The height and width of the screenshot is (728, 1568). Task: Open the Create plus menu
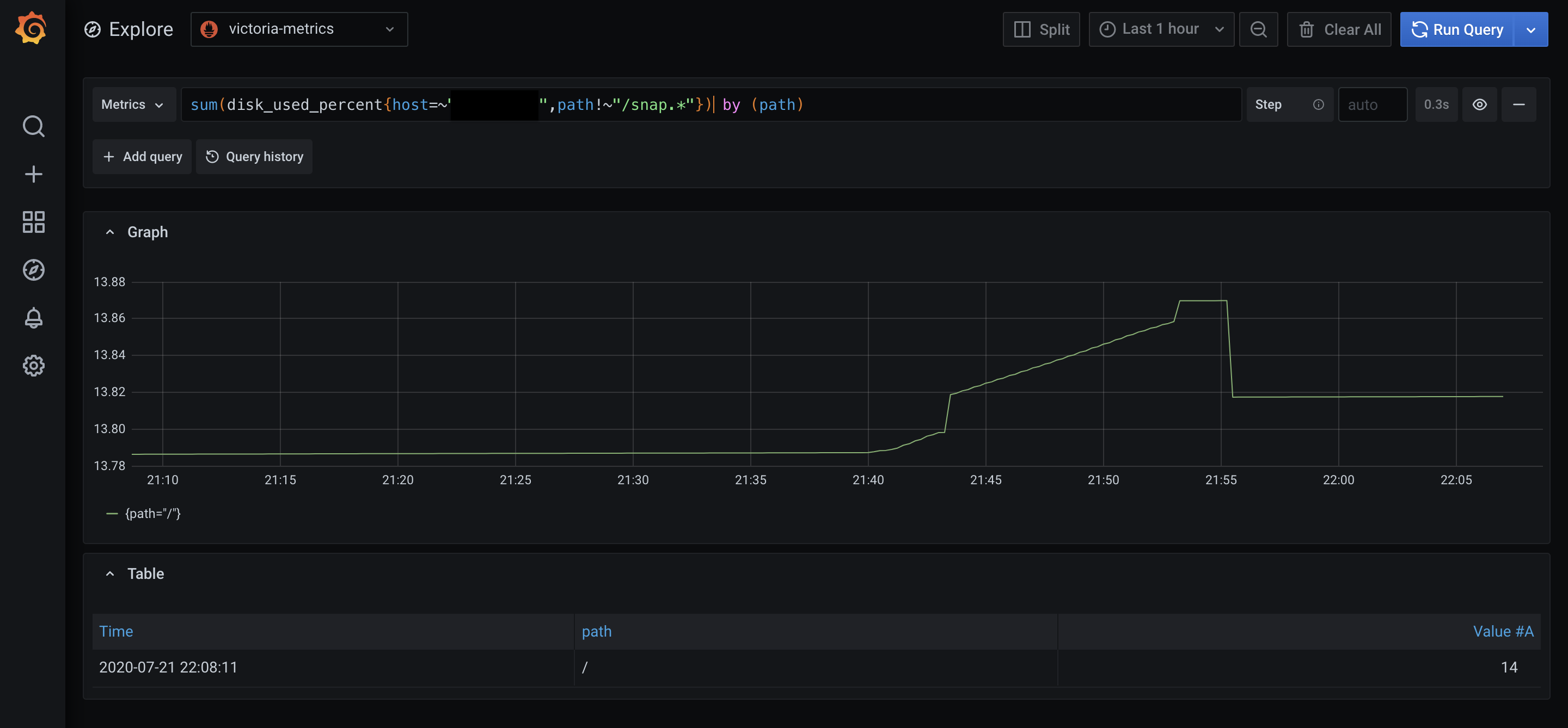point(33,175)
